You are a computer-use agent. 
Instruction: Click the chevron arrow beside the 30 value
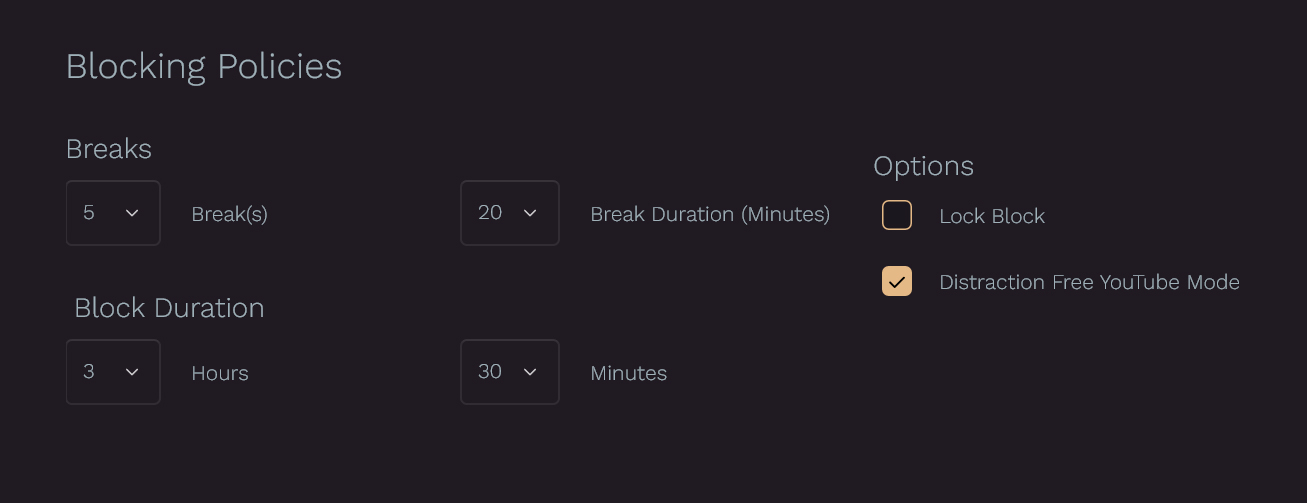point(530,372)
